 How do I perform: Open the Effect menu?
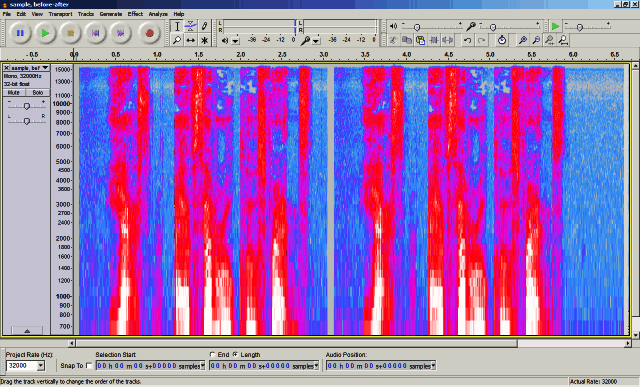pos(135,14)
